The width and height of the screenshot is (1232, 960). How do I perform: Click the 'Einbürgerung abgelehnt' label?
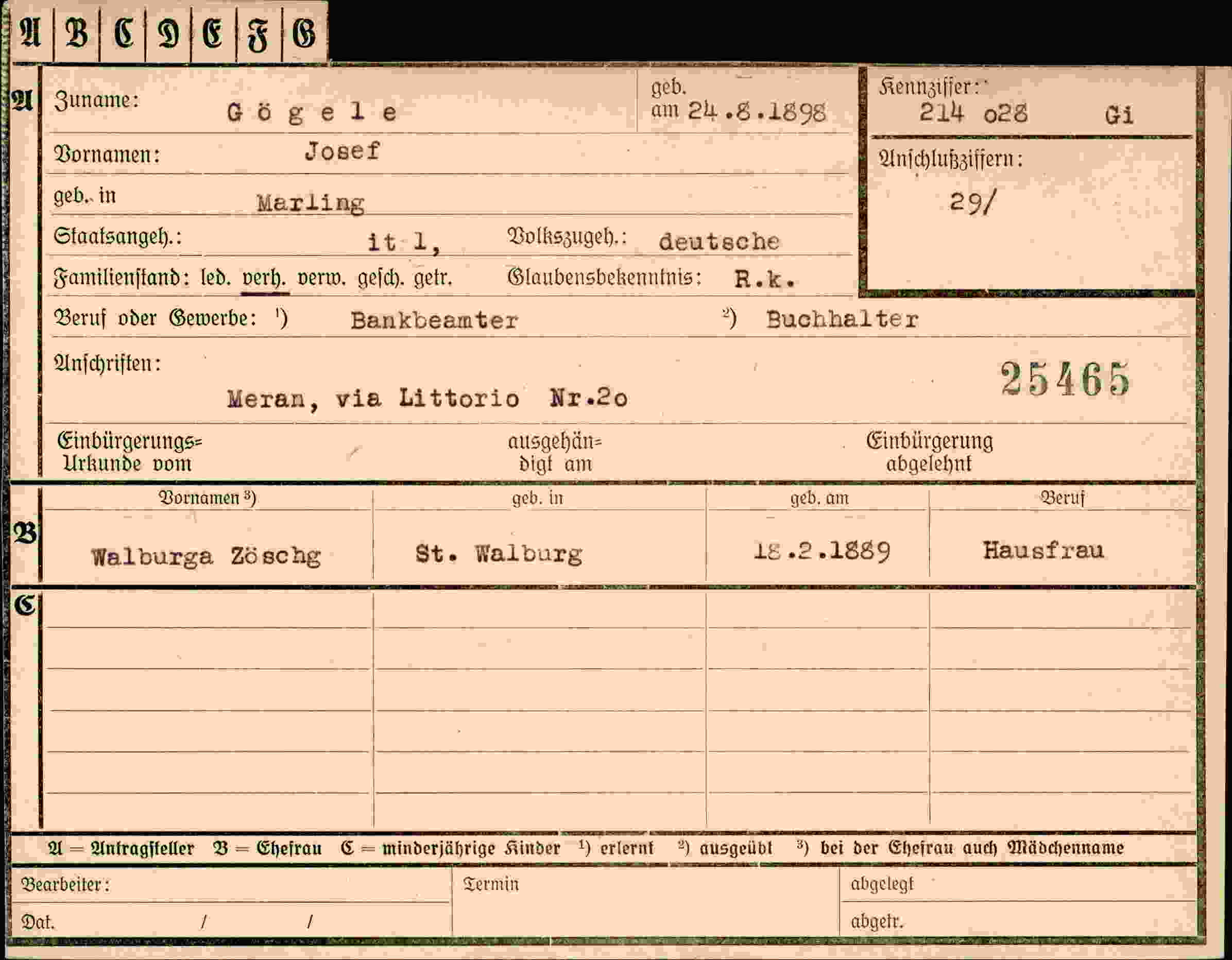click(930, 452)
